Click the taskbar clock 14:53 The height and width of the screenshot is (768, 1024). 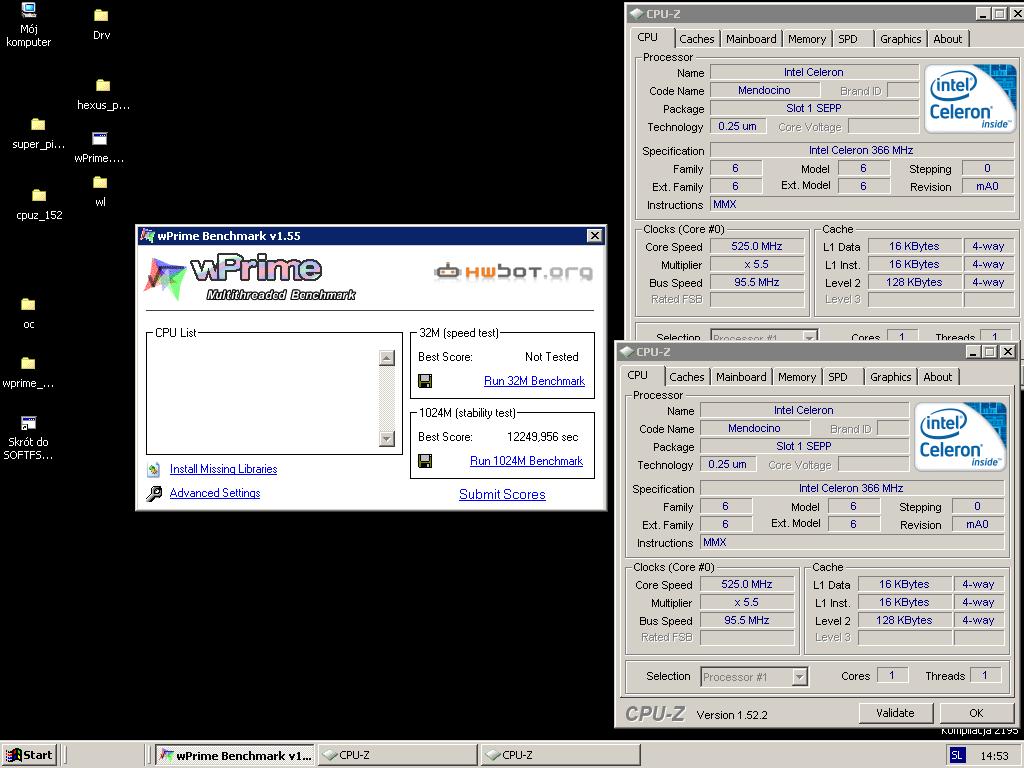coord(994,756)
